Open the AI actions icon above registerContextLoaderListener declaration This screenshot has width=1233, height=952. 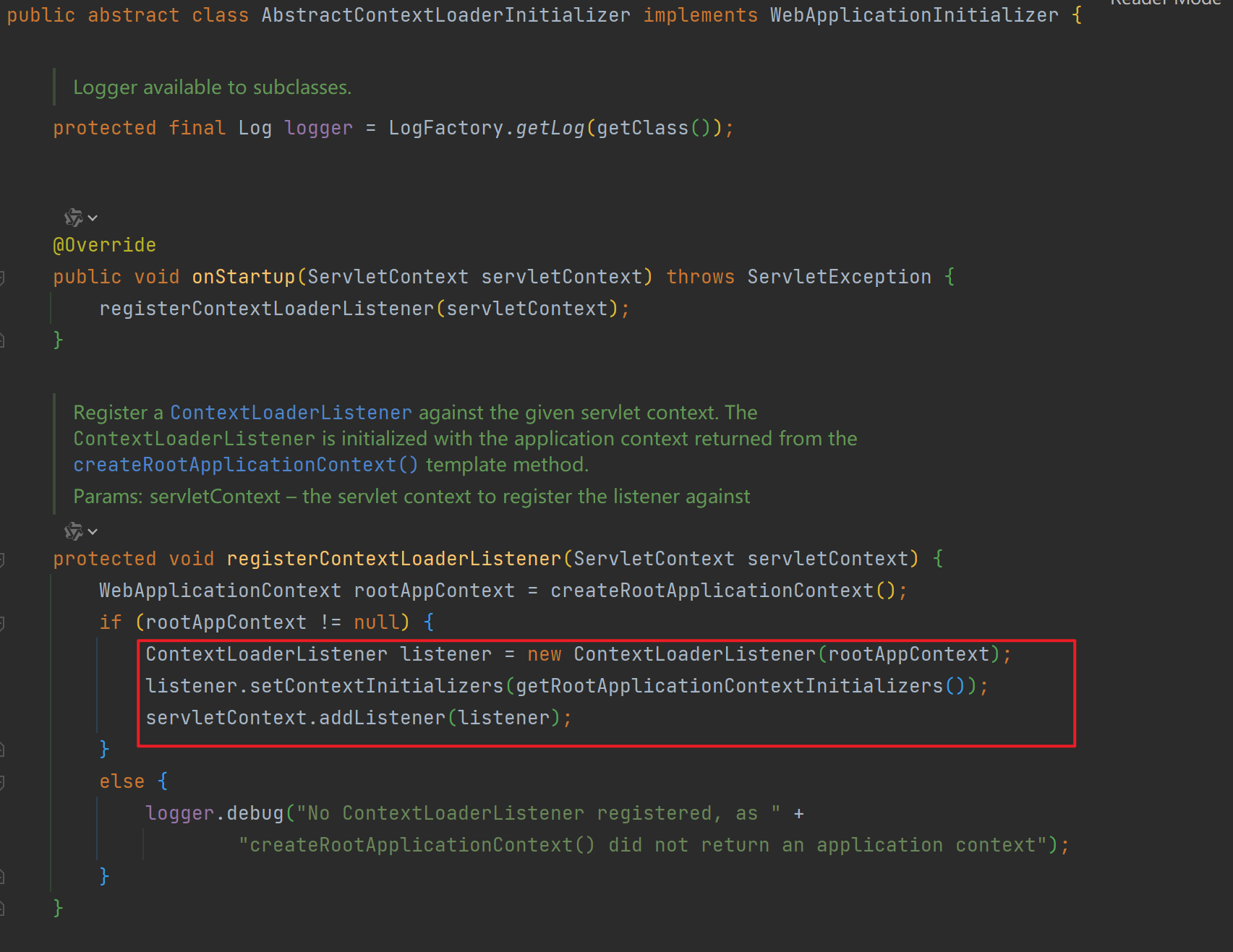pyautogui.click(x=80, y=532)
